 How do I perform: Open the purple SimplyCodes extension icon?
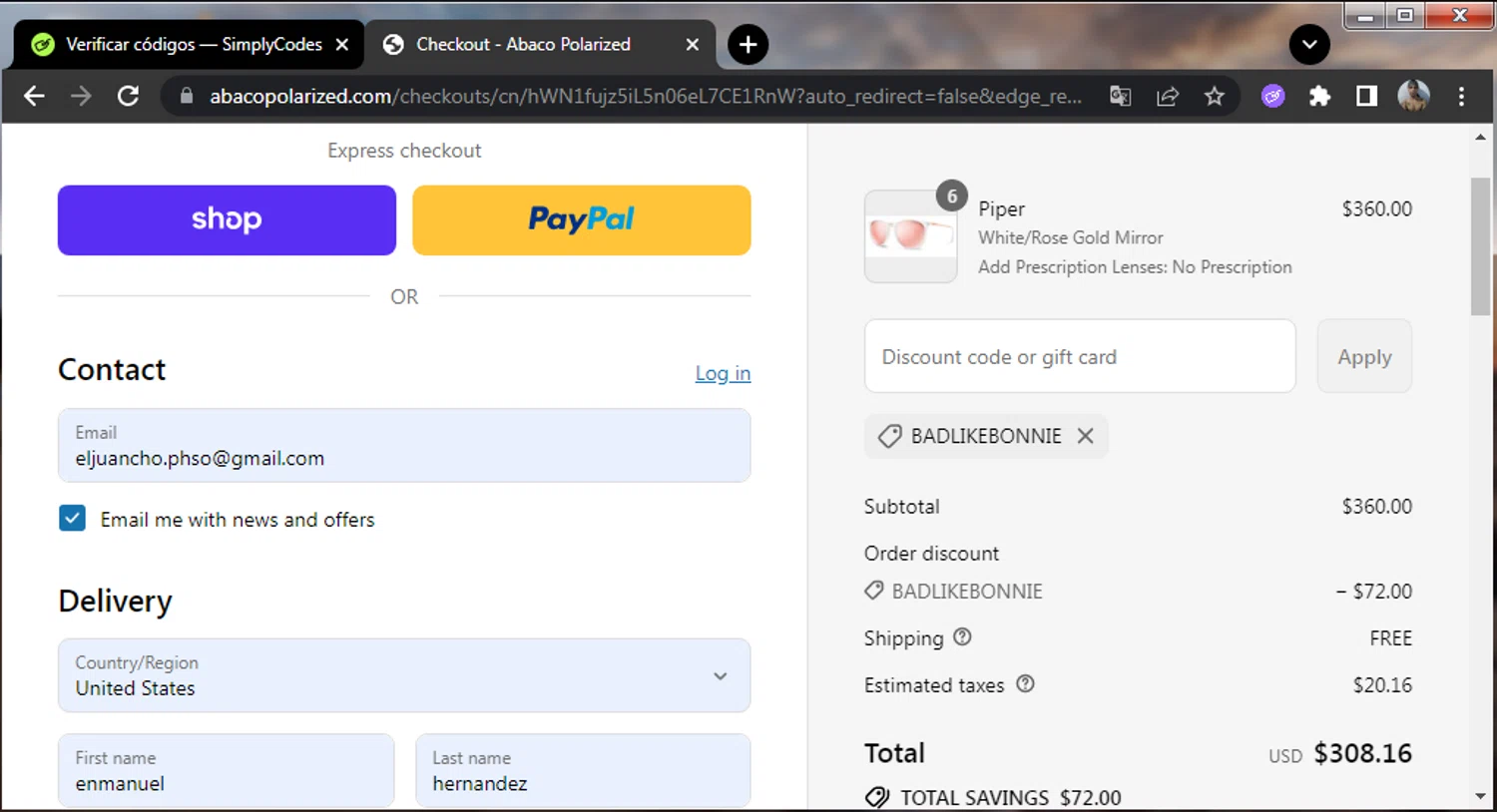(1272, 96)
